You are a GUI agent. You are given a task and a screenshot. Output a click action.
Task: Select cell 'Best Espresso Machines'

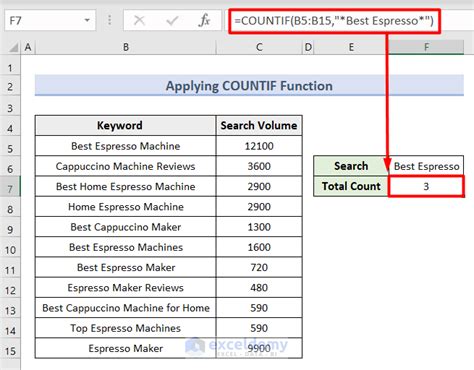point(125,247)
